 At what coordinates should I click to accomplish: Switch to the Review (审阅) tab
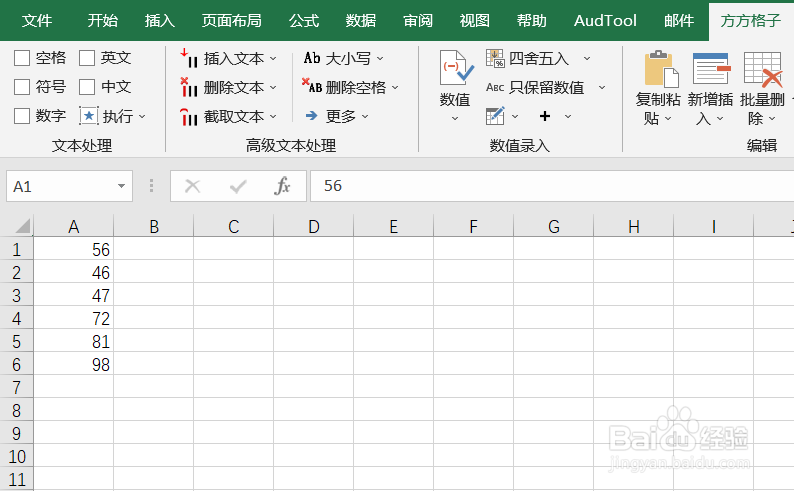click(x=418, y=20)
